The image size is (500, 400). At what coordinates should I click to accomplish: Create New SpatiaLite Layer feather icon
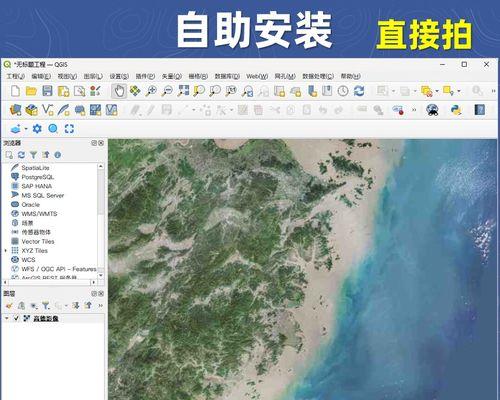[x=63, y=110]
